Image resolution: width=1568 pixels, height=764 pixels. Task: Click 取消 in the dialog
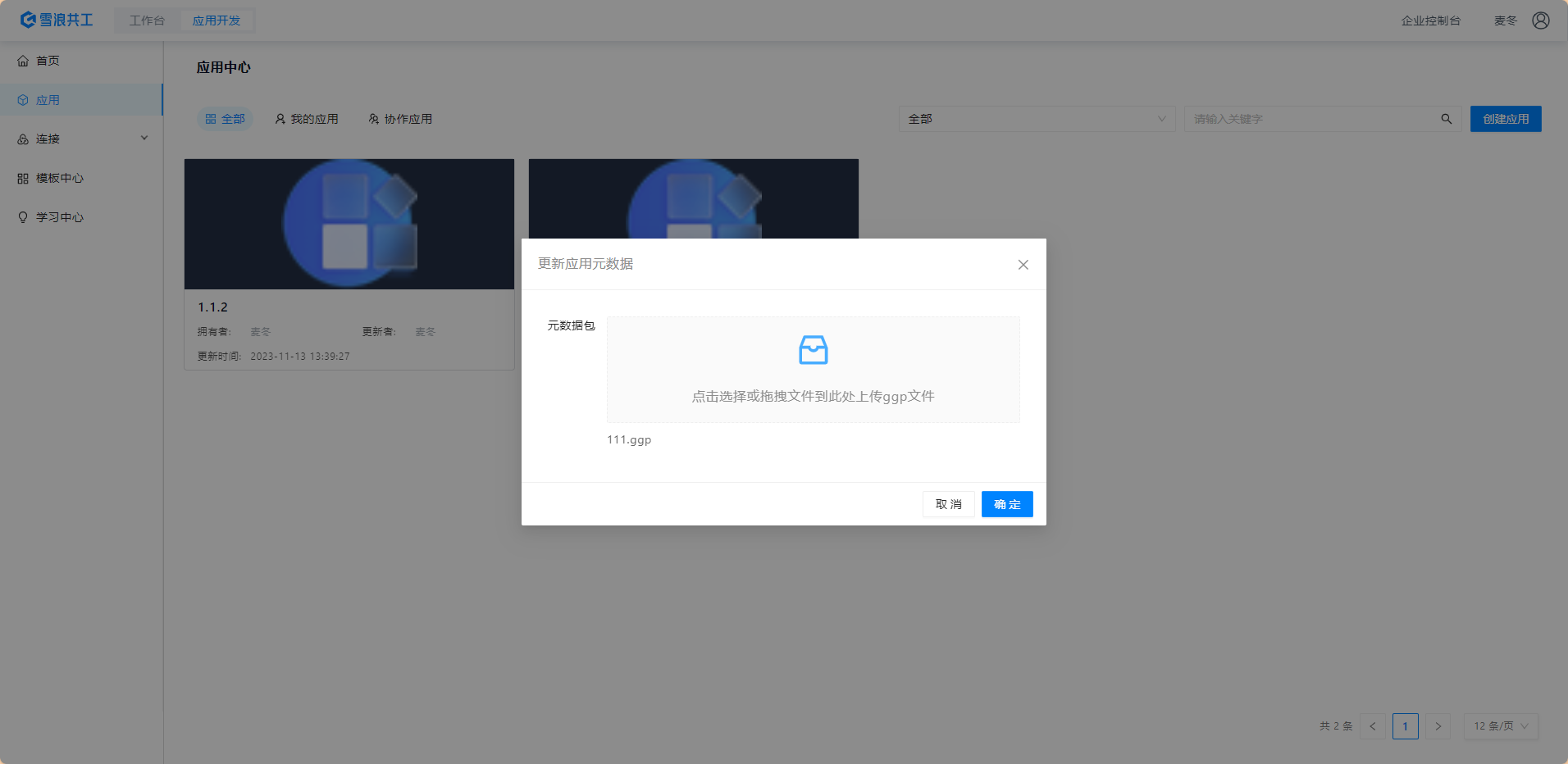tap(949, 504)
